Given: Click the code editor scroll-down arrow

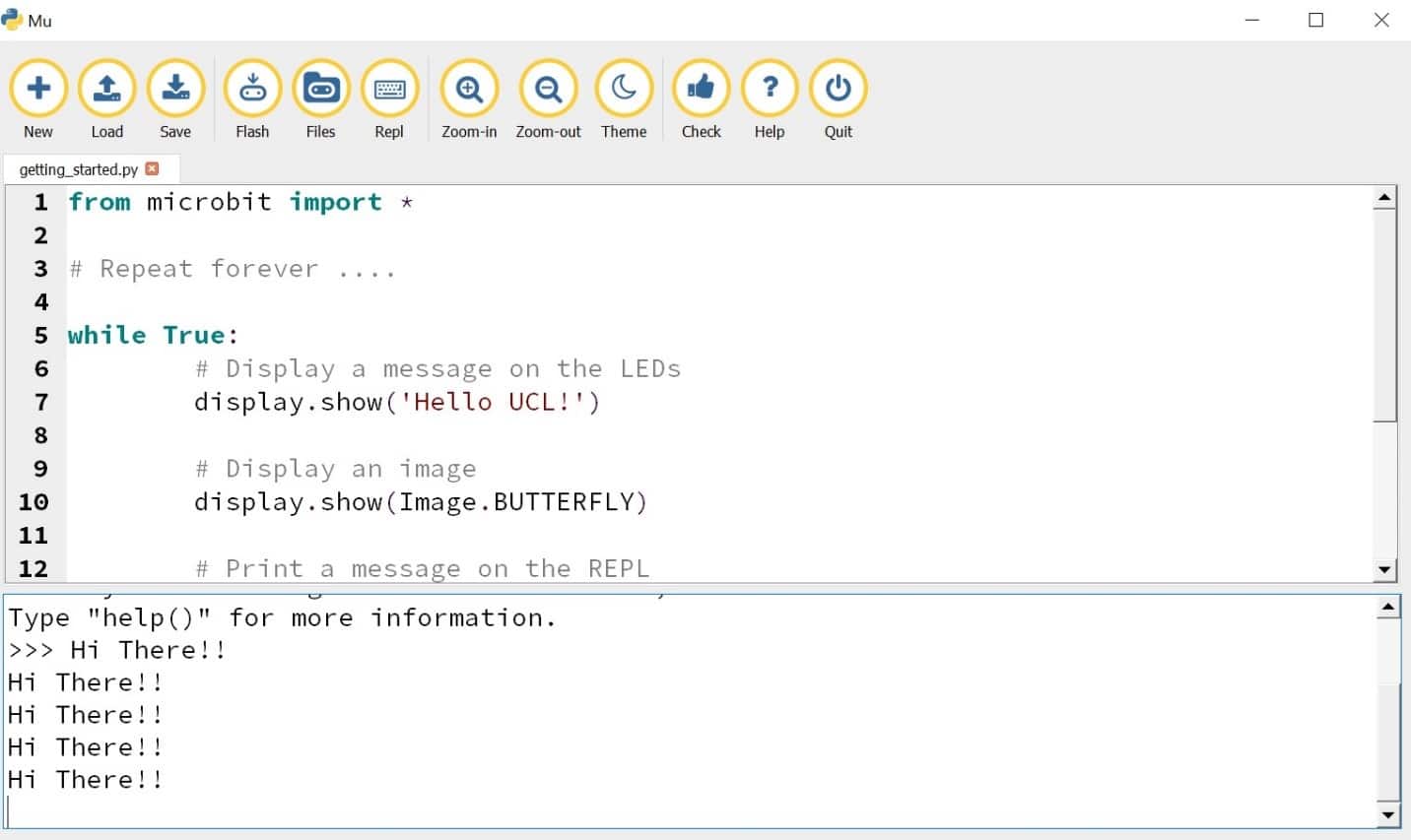Looking at the screenshot, I should [1384, 569].
